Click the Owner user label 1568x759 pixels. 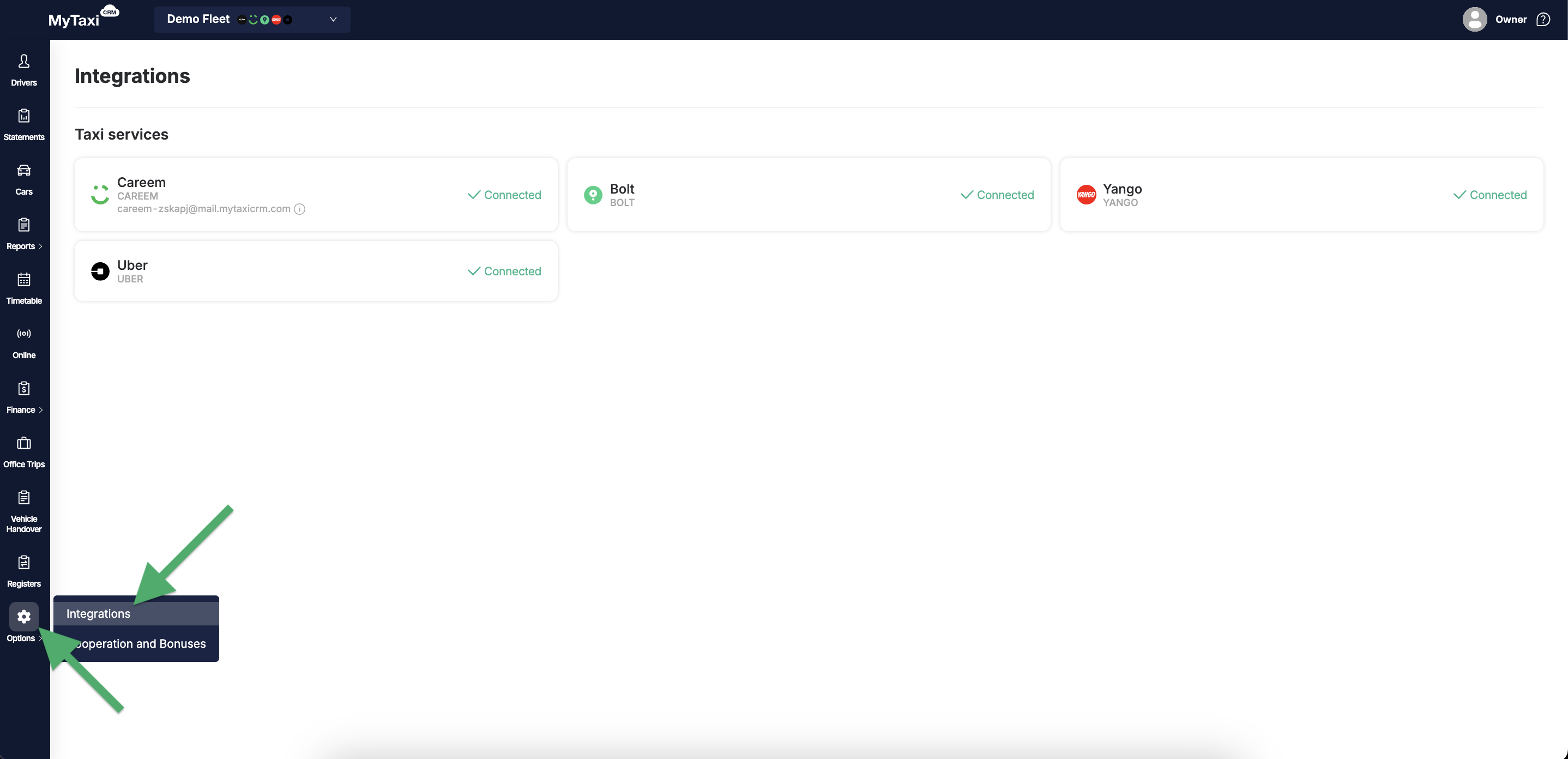1510,20
